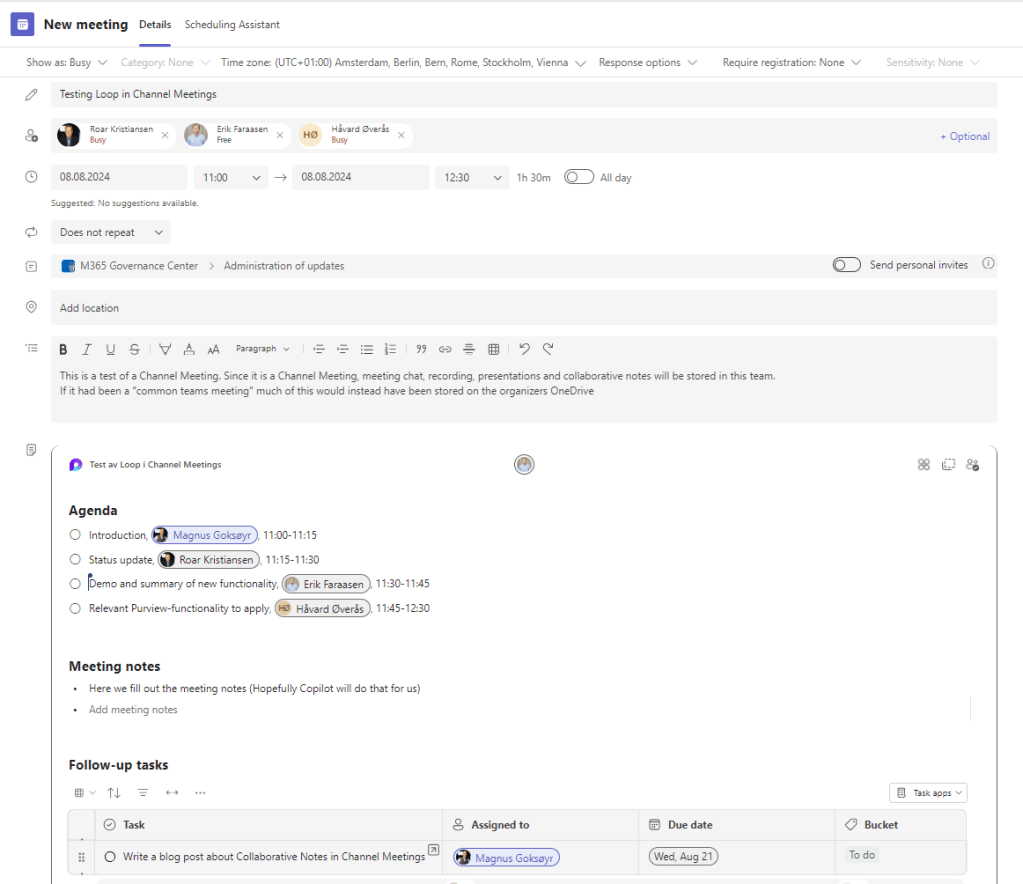Remove Erik Faraasen from attendees
The image size is (1023, 884).
[280, 135]
